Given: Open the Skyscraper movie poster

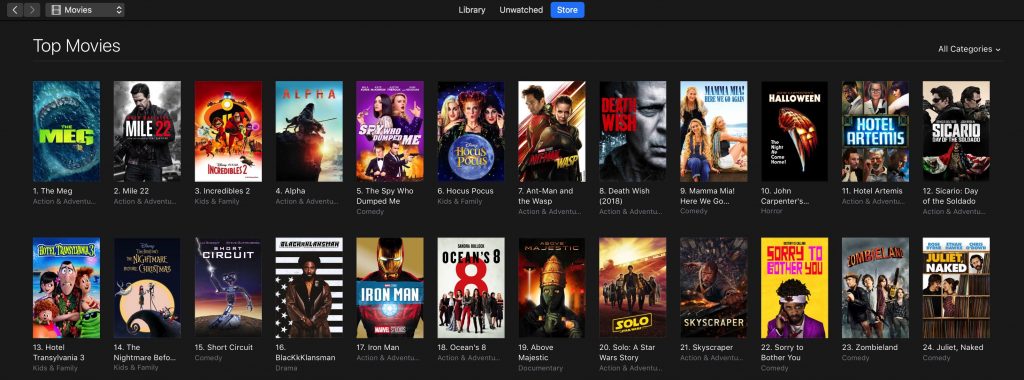Looking at the screenshot, I should [x=714, y=288].
